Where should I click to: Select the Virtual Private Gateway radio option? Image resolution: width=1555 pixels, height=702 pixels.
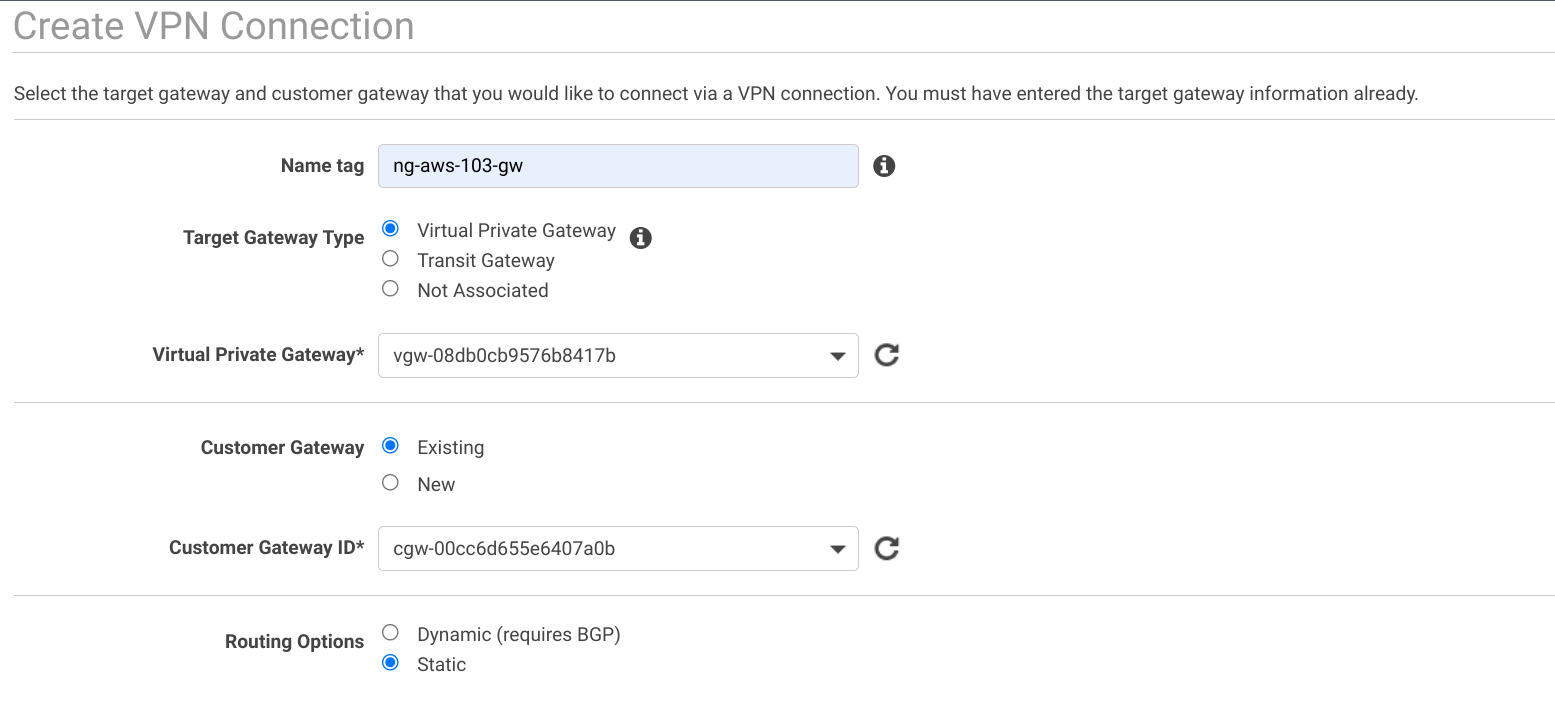coord(391,229)
